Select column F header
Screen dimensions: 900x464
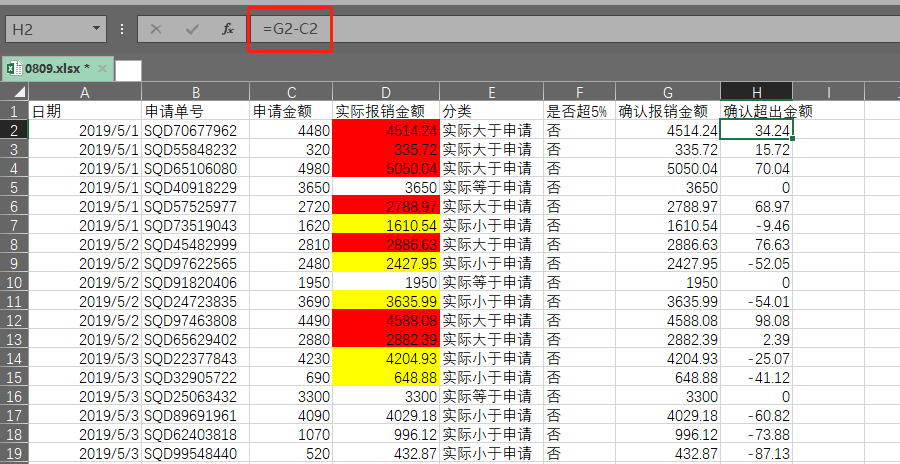click(580, 92)
